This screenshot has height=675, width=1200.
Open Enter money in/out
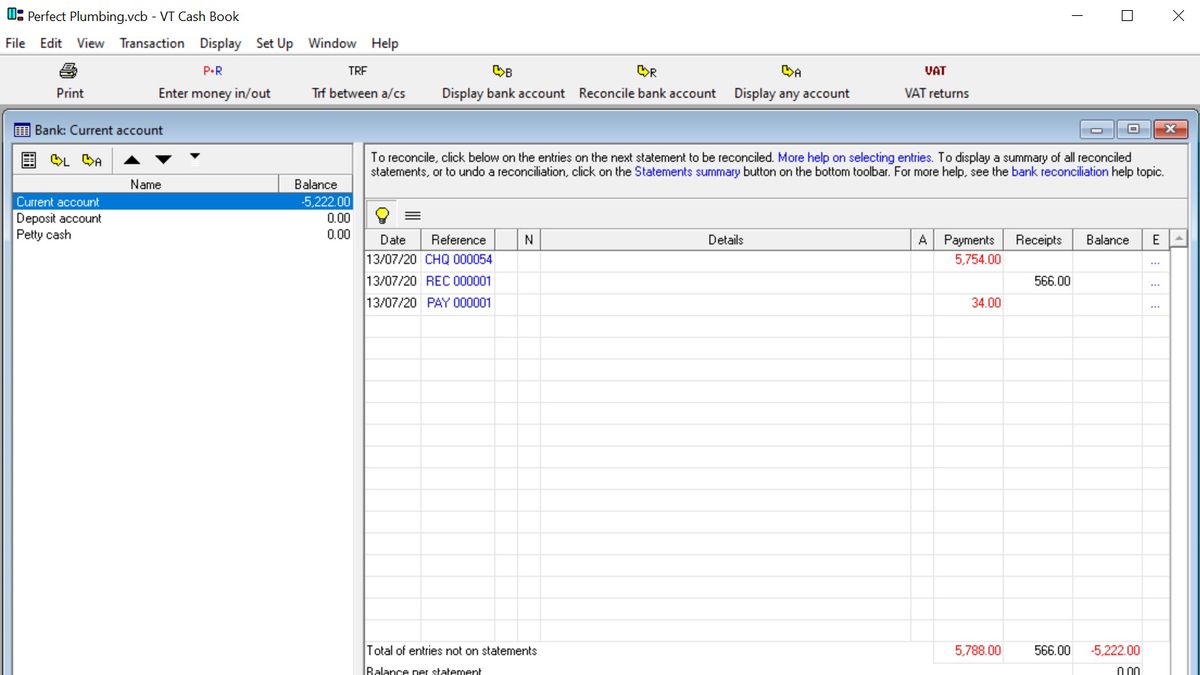(x=214, y=81)
